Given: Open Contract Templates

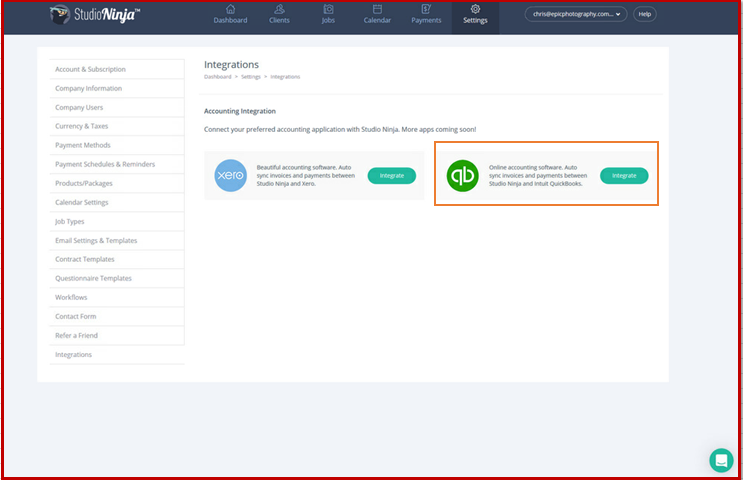Looking at the screenshot, I should (117, 259).
